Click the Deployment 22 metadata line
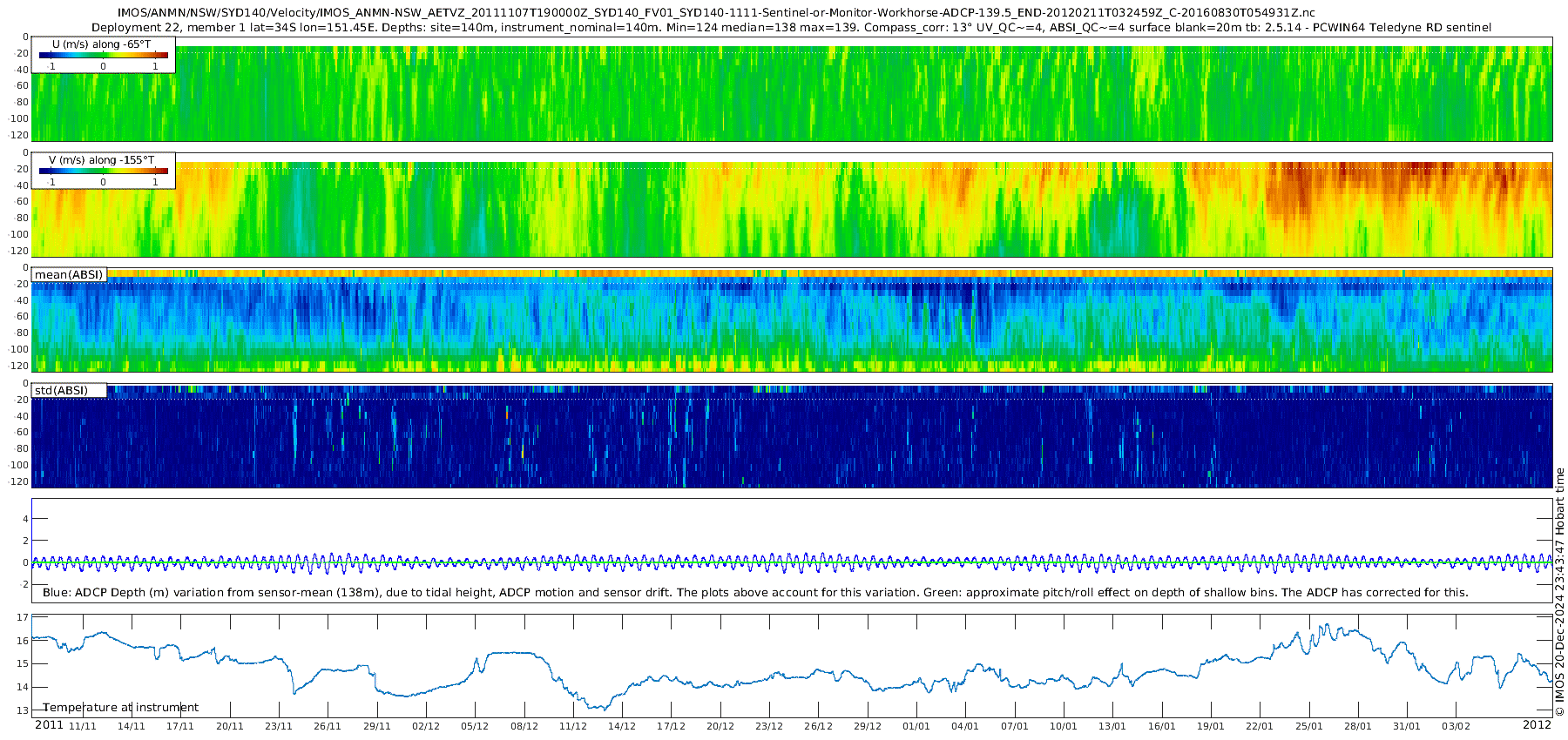1568x740 pixels. point(791,28)
